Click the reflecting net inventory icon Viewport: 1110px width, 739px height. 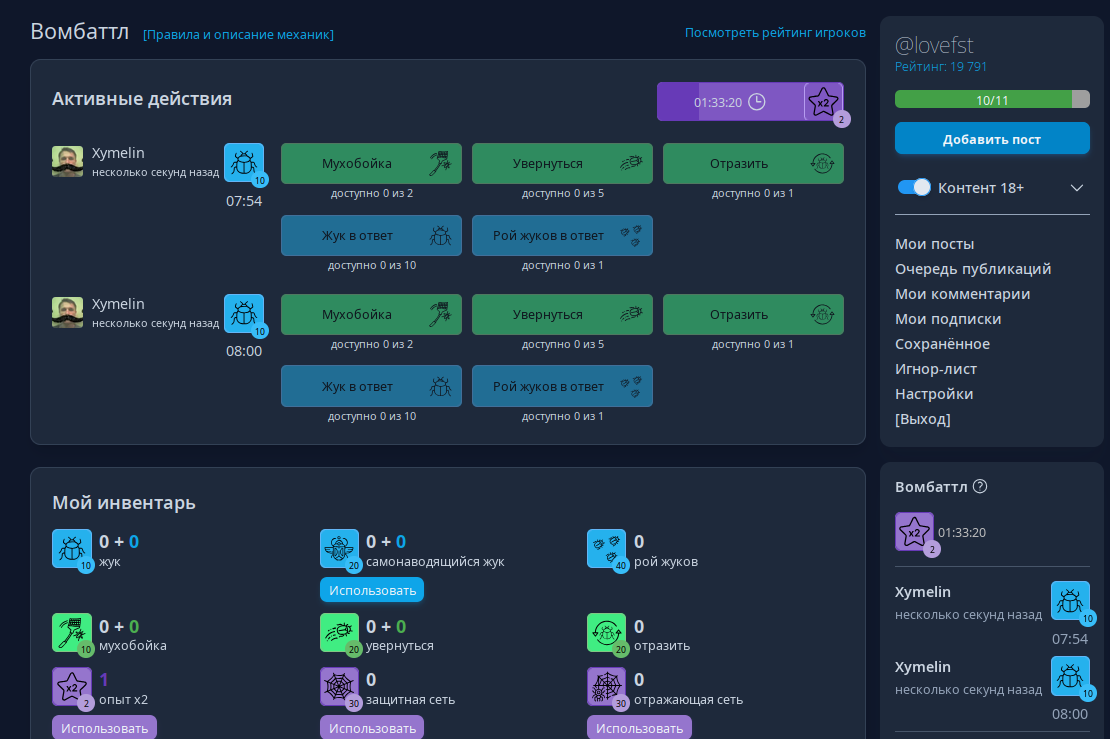(606, 687)
